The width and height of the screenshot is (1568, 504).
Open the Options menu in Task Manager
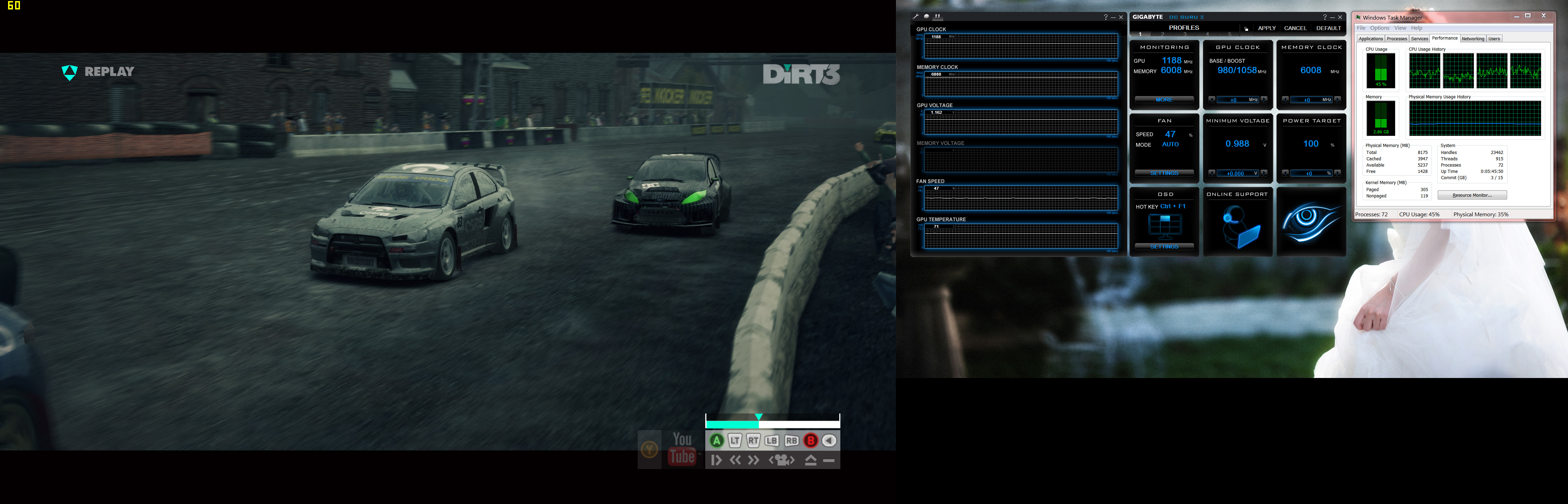[1379, 28]
